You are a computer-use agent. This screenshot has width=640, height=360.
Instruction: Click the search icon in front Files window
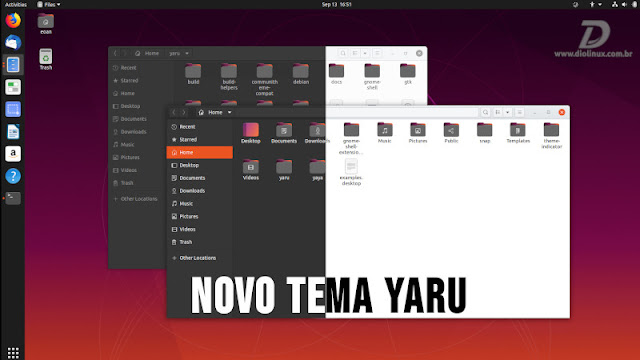tap(485, 112)
